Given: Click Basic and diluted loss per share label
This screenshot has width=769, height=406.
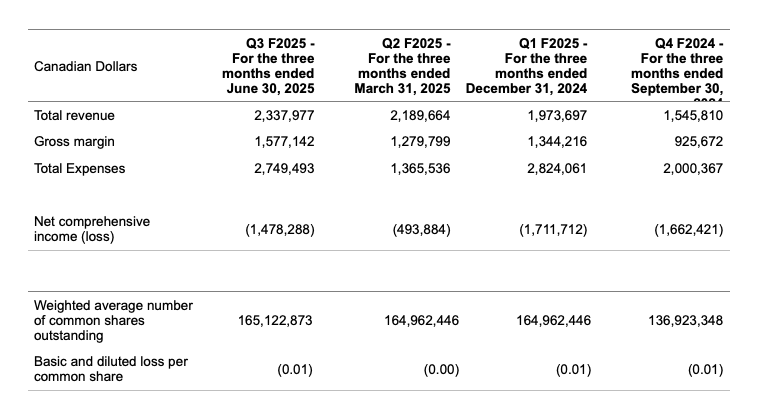Looking at the screenshot, I should [x=99, y=369].
